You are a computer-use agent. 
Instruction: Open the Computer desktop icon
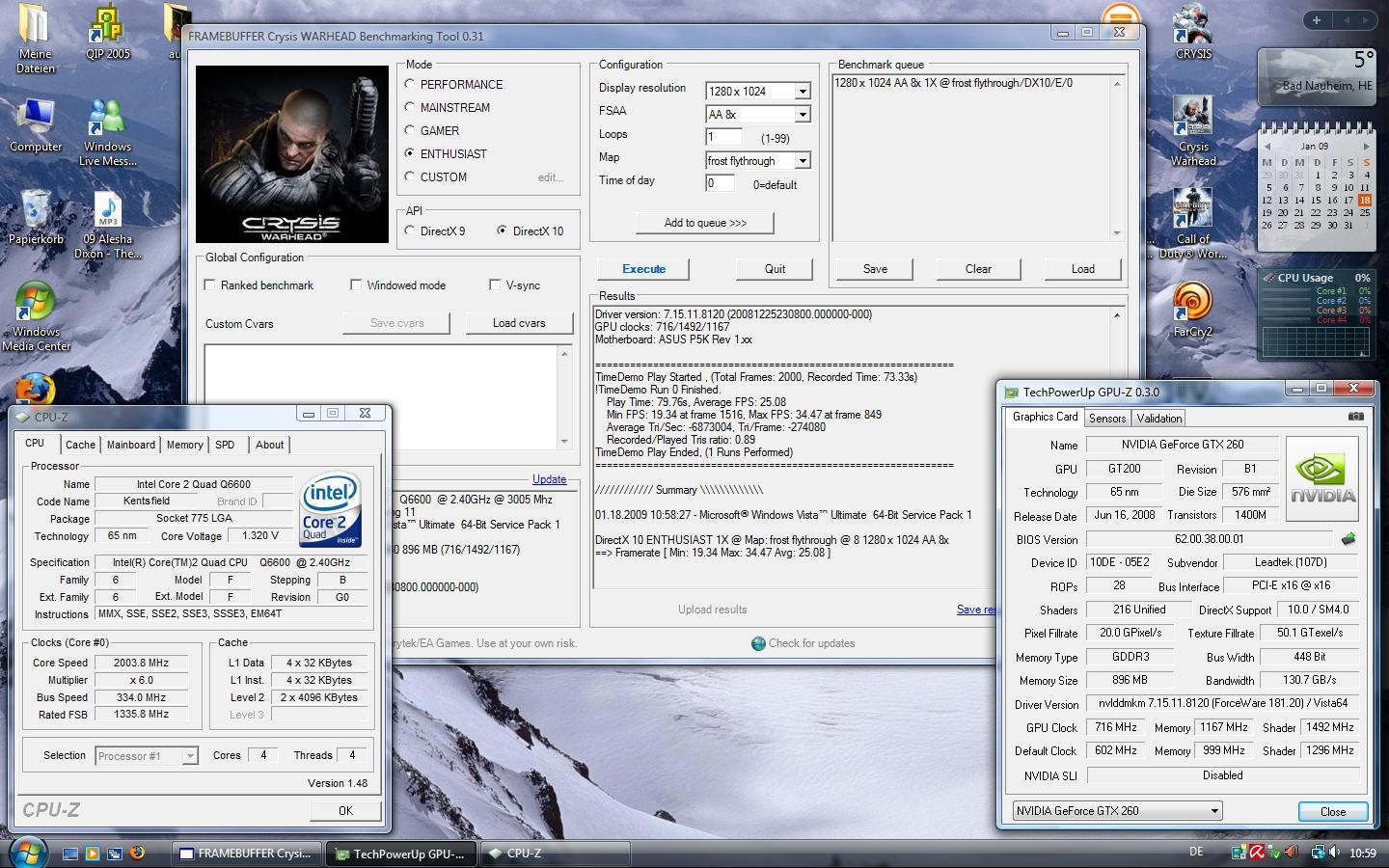point(36,125)
